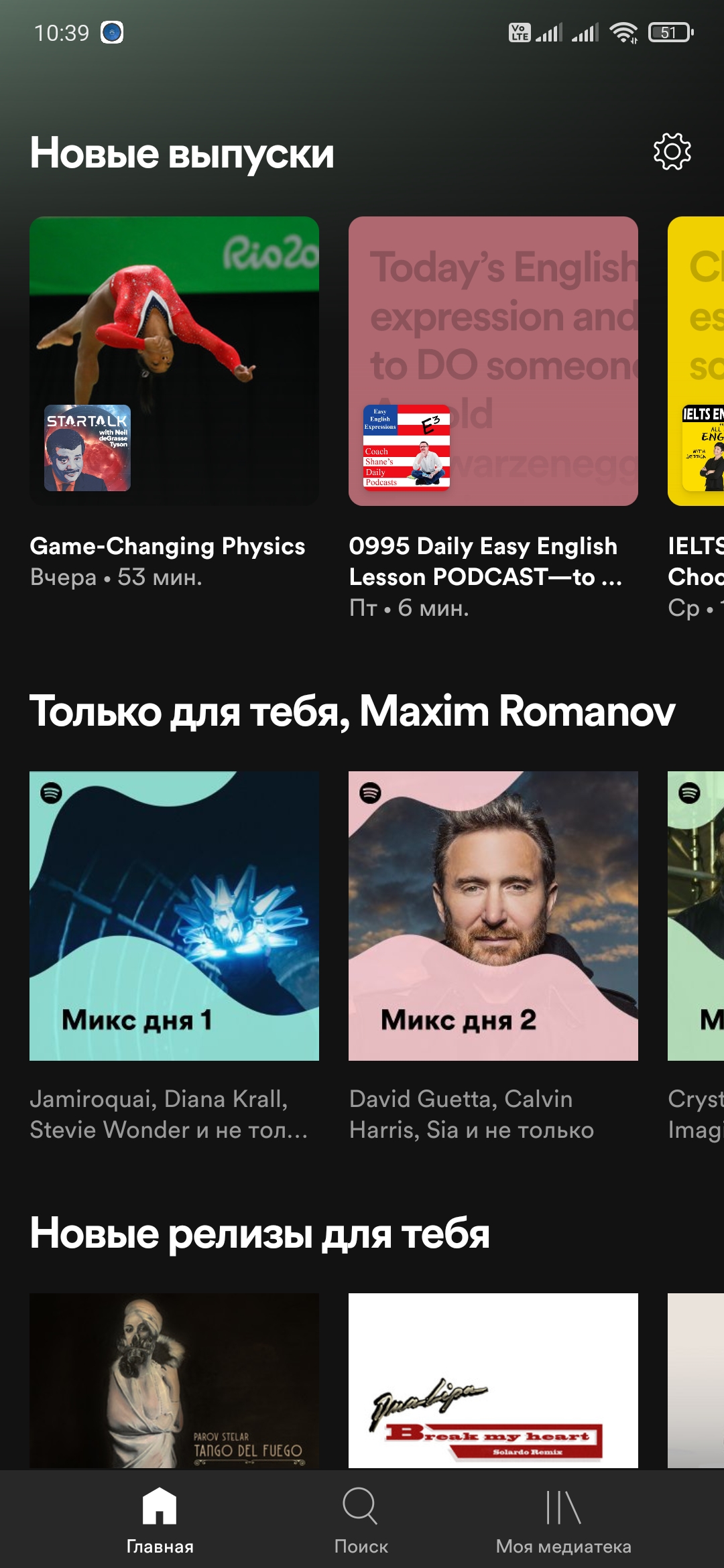Tap Spotify logo on Микс дня 1
The height and width of the screenshot is (1568, 724).
pyautogui.click(x=52, y=793)
